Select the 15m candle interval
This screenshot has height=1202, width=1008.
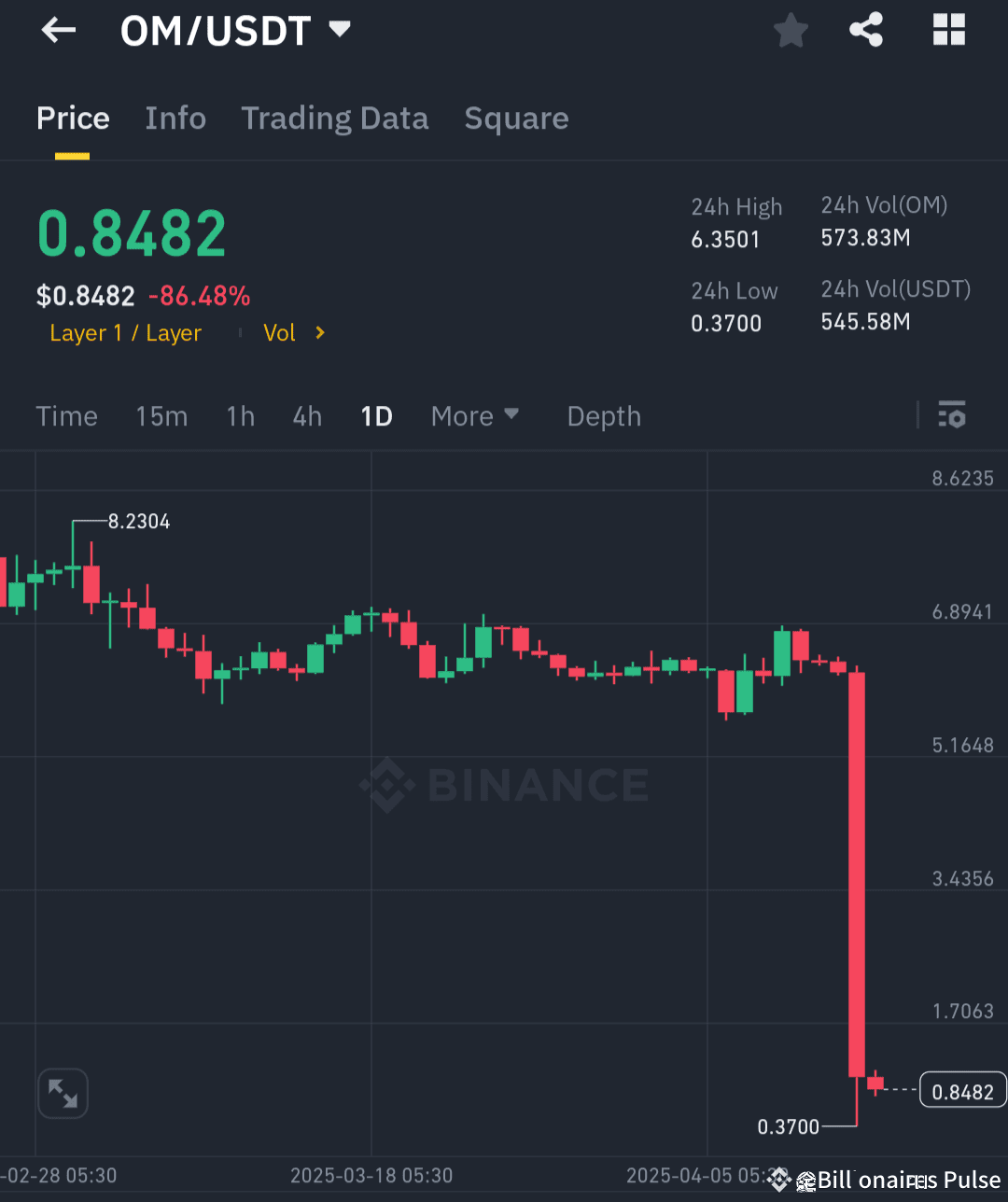161,416
